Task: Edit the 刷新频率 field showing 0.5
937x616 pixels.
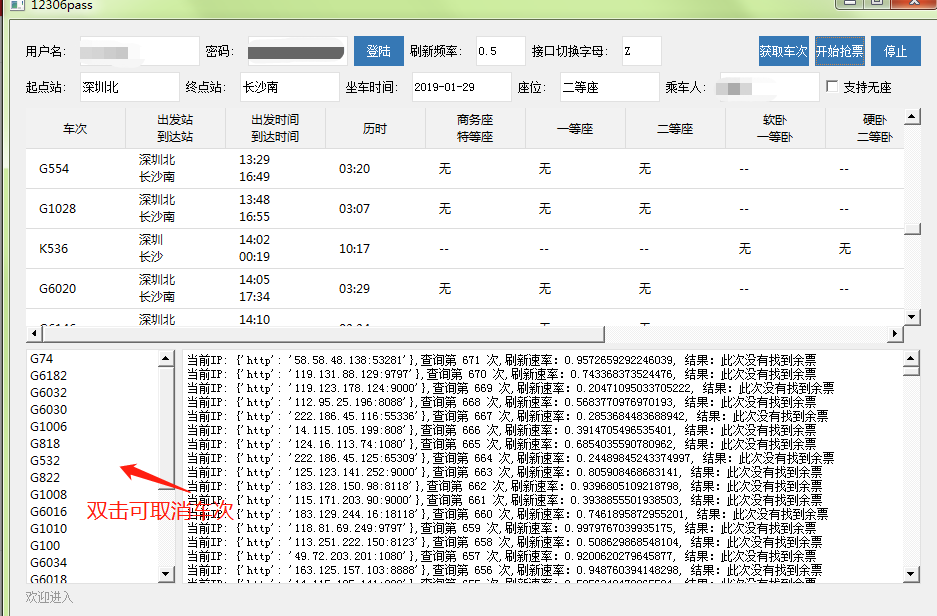Action: coord(500,51)
